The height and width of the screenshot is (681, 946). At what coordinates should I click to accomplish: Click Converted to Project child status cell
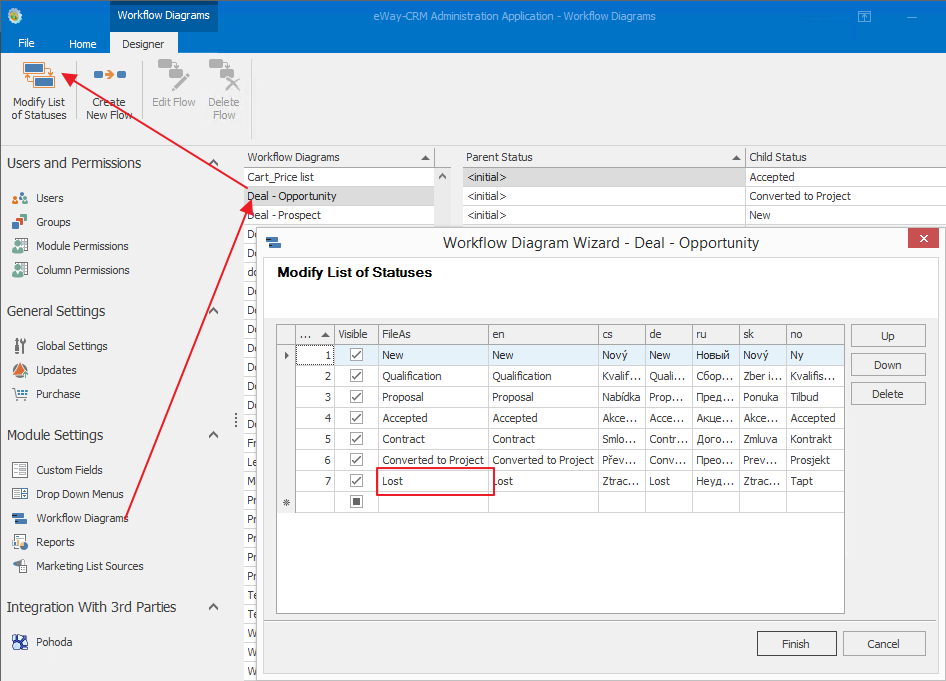845,196
